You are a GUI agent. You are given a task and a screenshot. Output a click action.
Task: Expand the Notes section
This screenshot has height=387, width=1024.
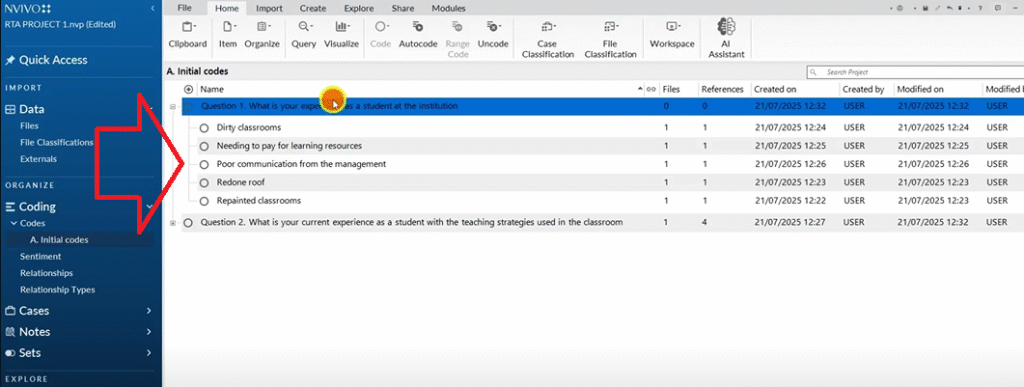(150, 332)
